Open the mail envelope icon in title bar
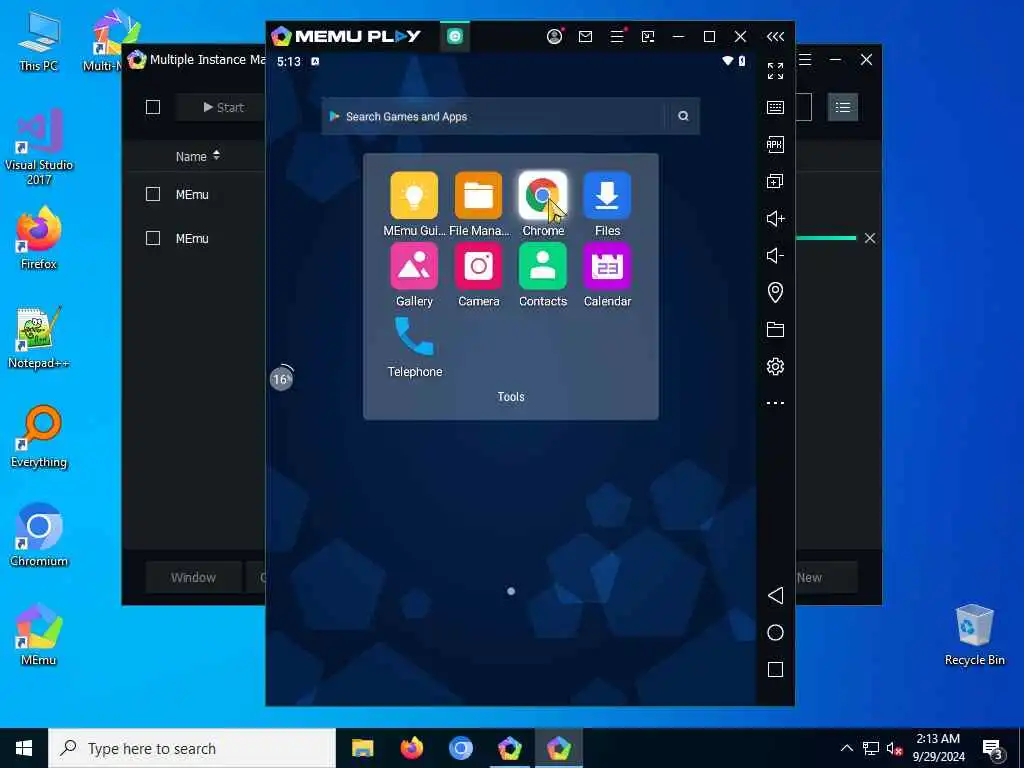The width and height of the screenshot is (1024, 768). 585,37
